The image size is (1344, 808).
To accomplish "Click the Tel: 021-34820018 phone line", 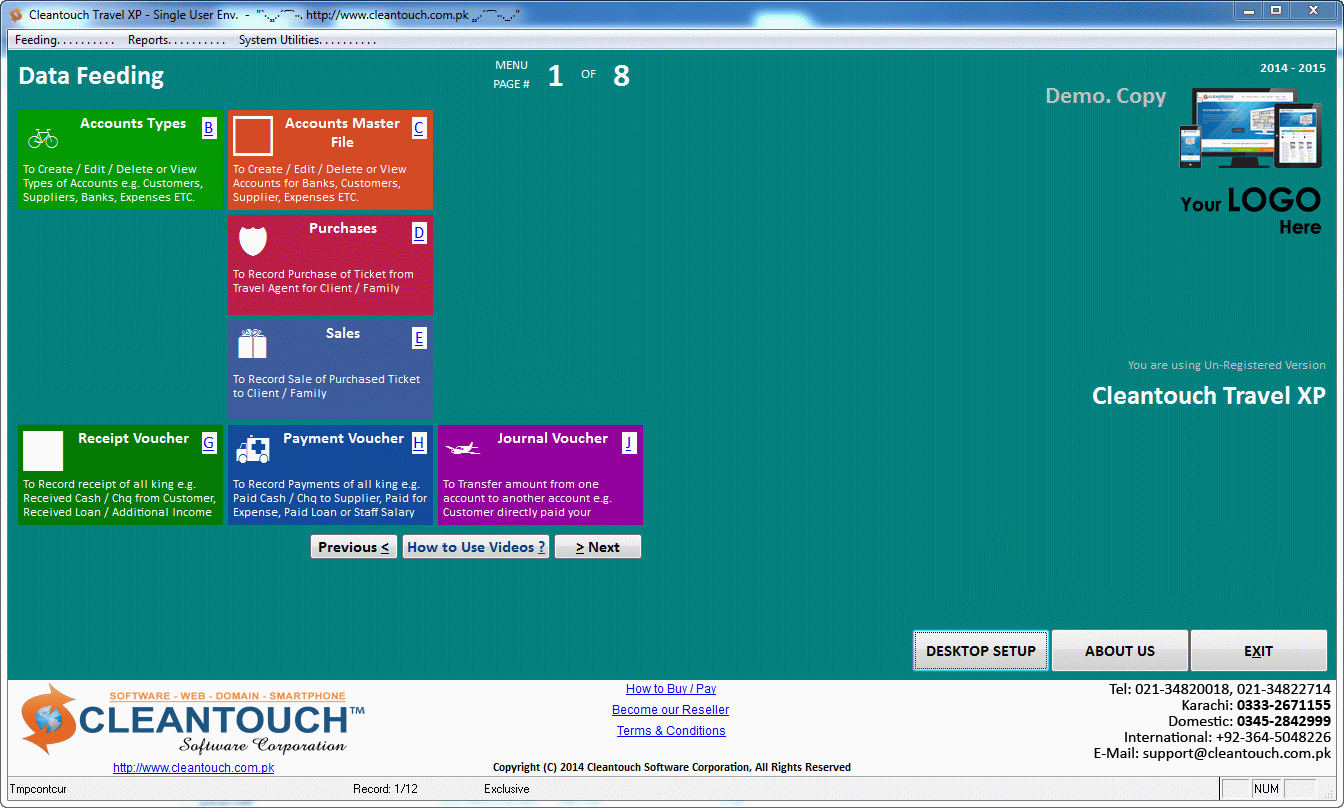I will (1220, 689).
